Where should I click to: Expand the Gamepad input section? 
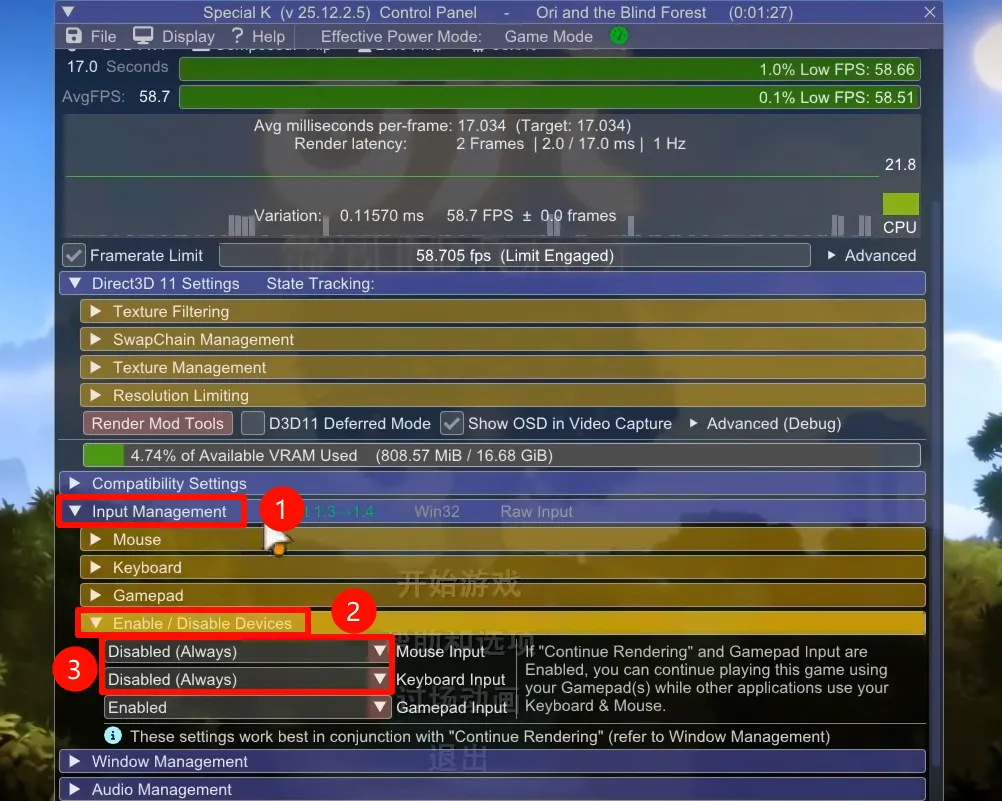[503, 595]
